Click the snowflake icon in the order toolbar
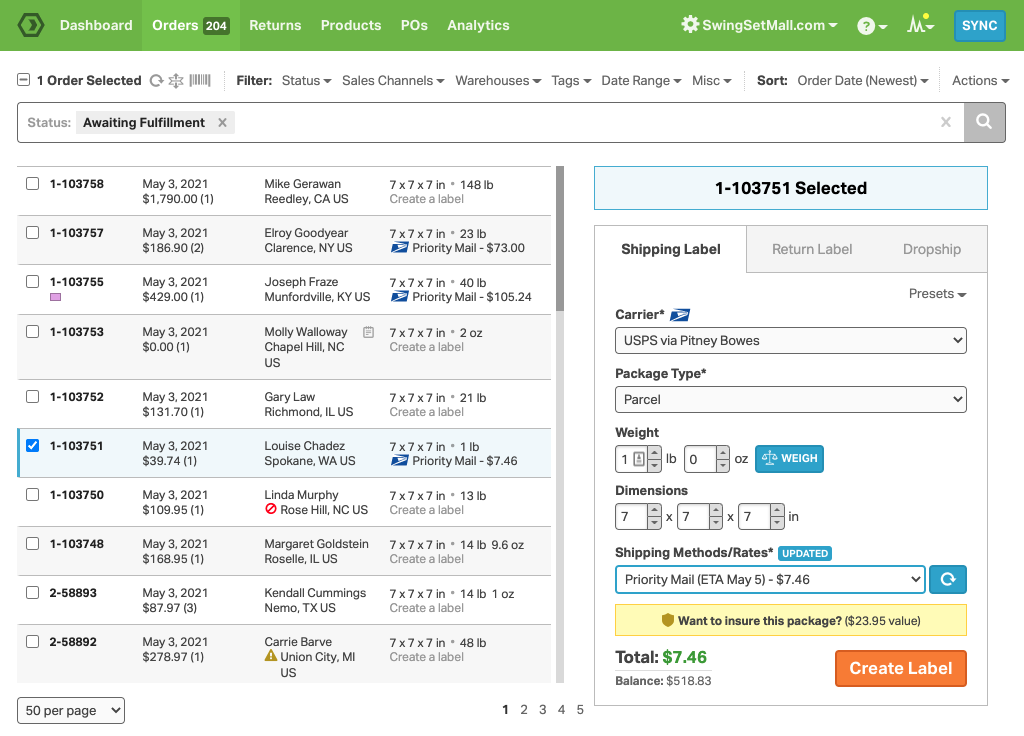This screenshot has width=1024, height=736. (176, 81)
